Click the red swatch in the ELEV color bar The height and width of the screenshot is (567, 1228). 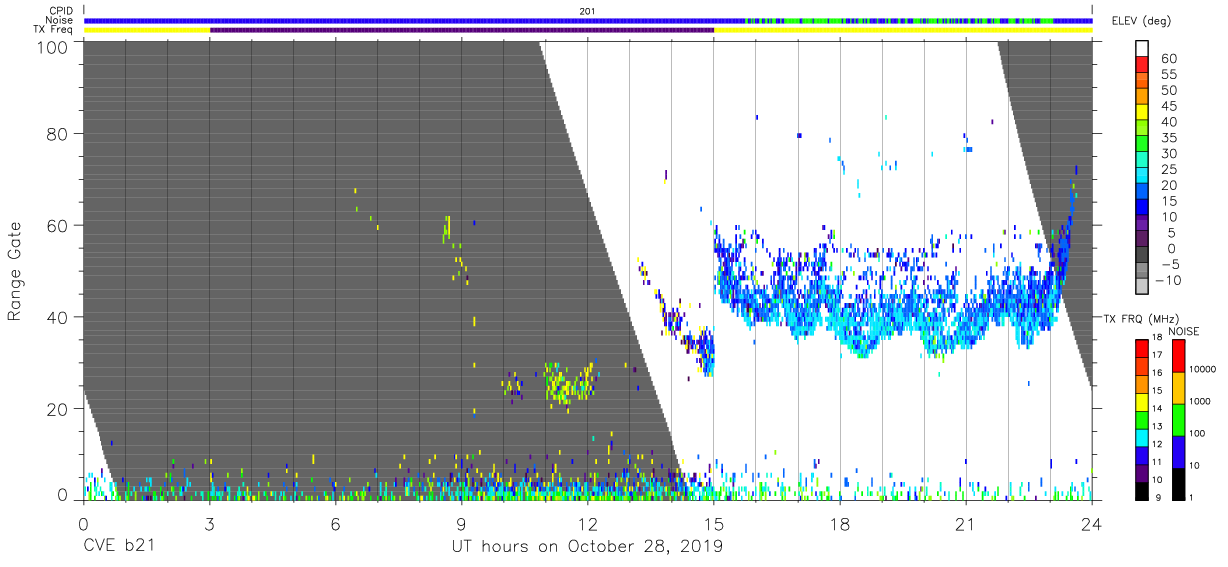click(x=1144, y=65)
